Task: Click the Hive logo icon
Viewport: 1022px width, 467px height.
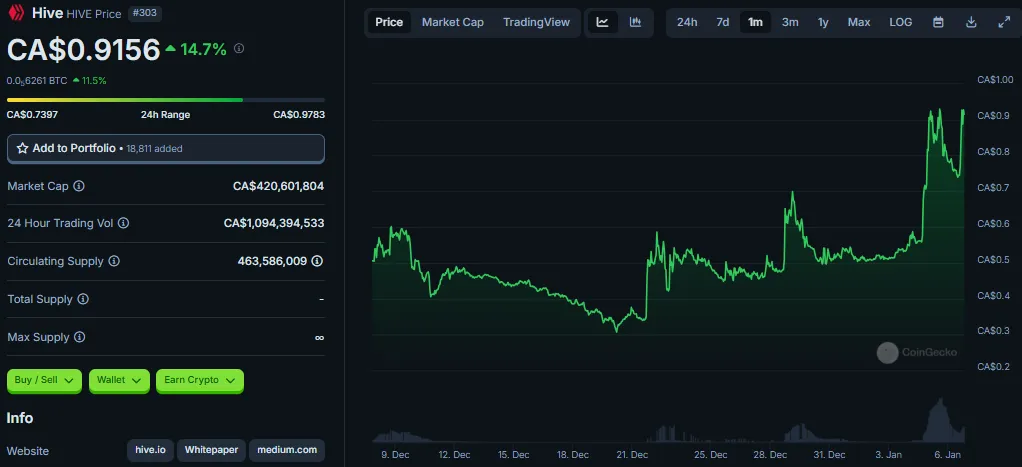Action: tap(16, 14)
